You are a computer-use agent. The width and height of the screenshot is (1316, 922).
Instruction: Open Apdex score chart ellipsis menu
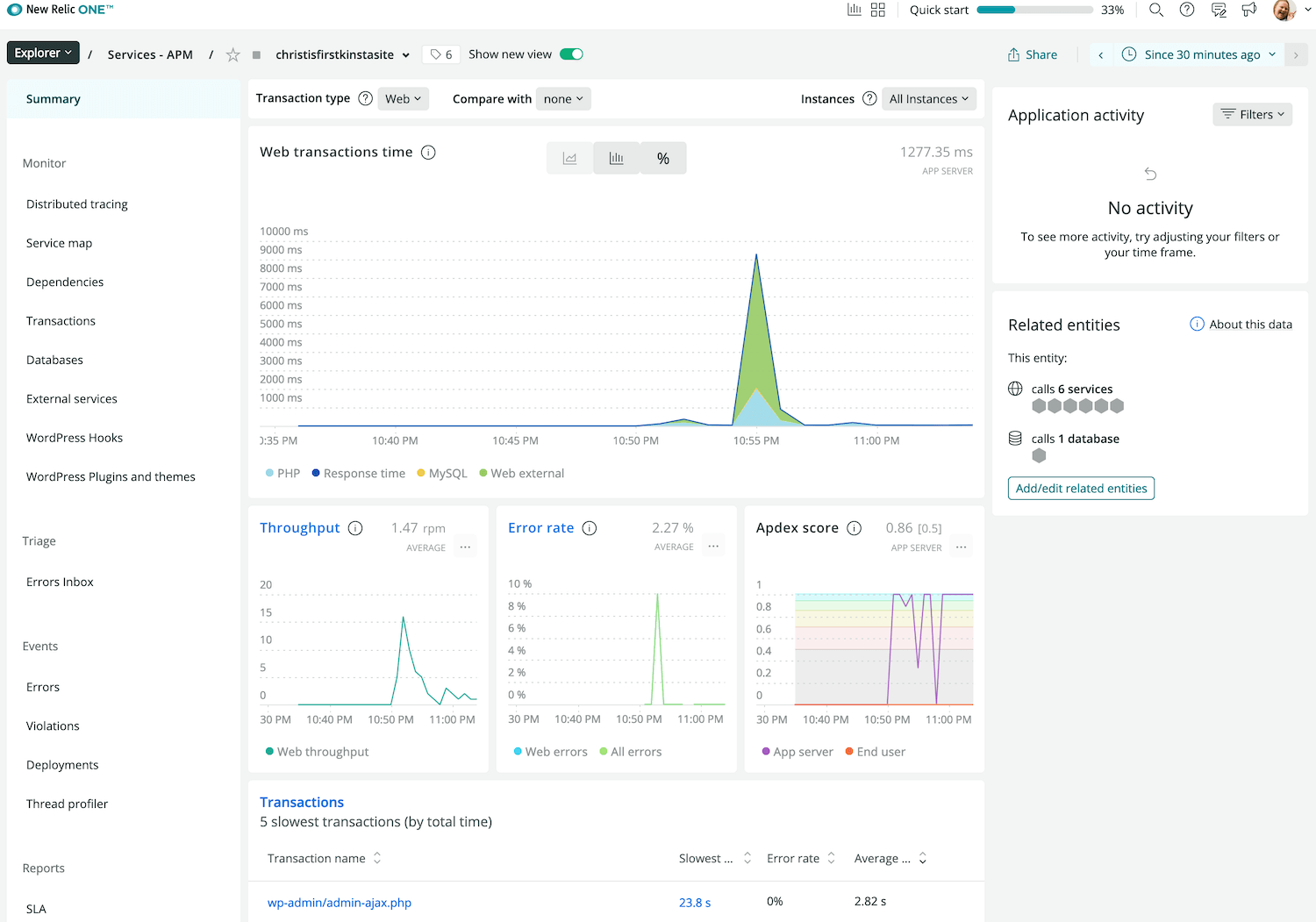coord(962,547)
